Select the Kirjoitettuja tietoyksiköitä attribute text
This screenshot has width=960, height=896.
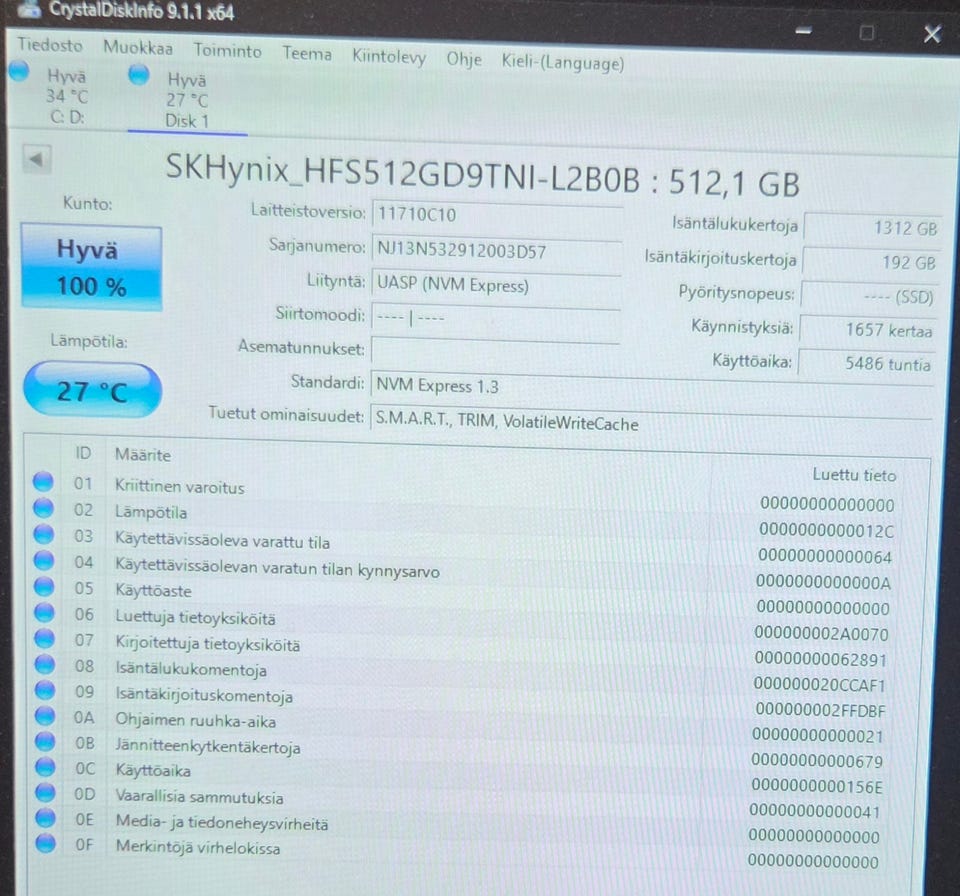click(208, 644)
